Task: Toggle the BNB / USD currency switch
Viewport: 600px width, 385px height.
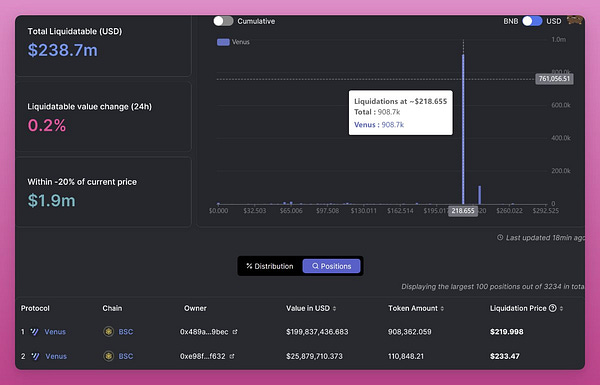Action: pyautogui.click(x=532, y=21)
